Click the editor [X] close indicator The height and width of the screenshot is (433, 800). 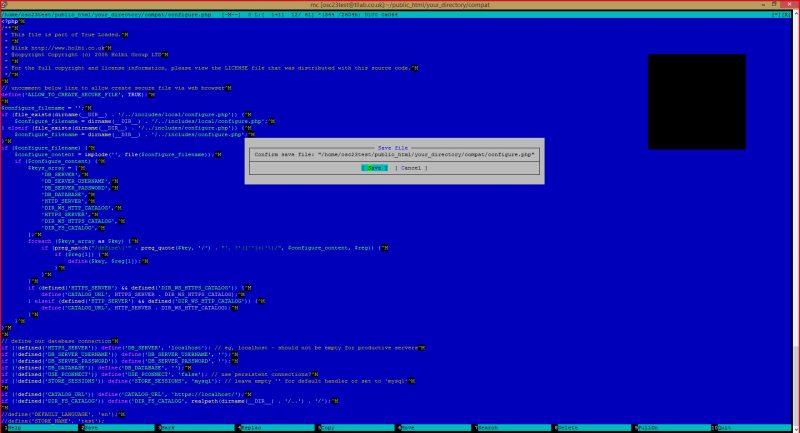point(786,15)
